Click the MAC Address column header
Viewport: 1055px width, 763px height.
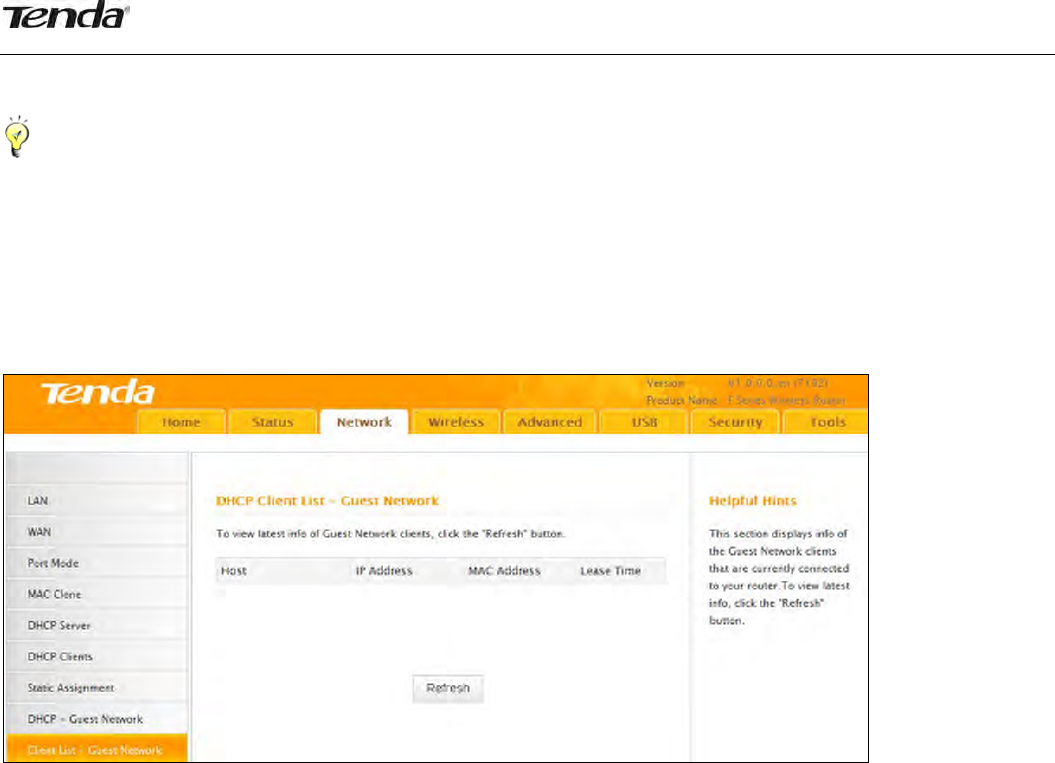[x=505, y=571]
